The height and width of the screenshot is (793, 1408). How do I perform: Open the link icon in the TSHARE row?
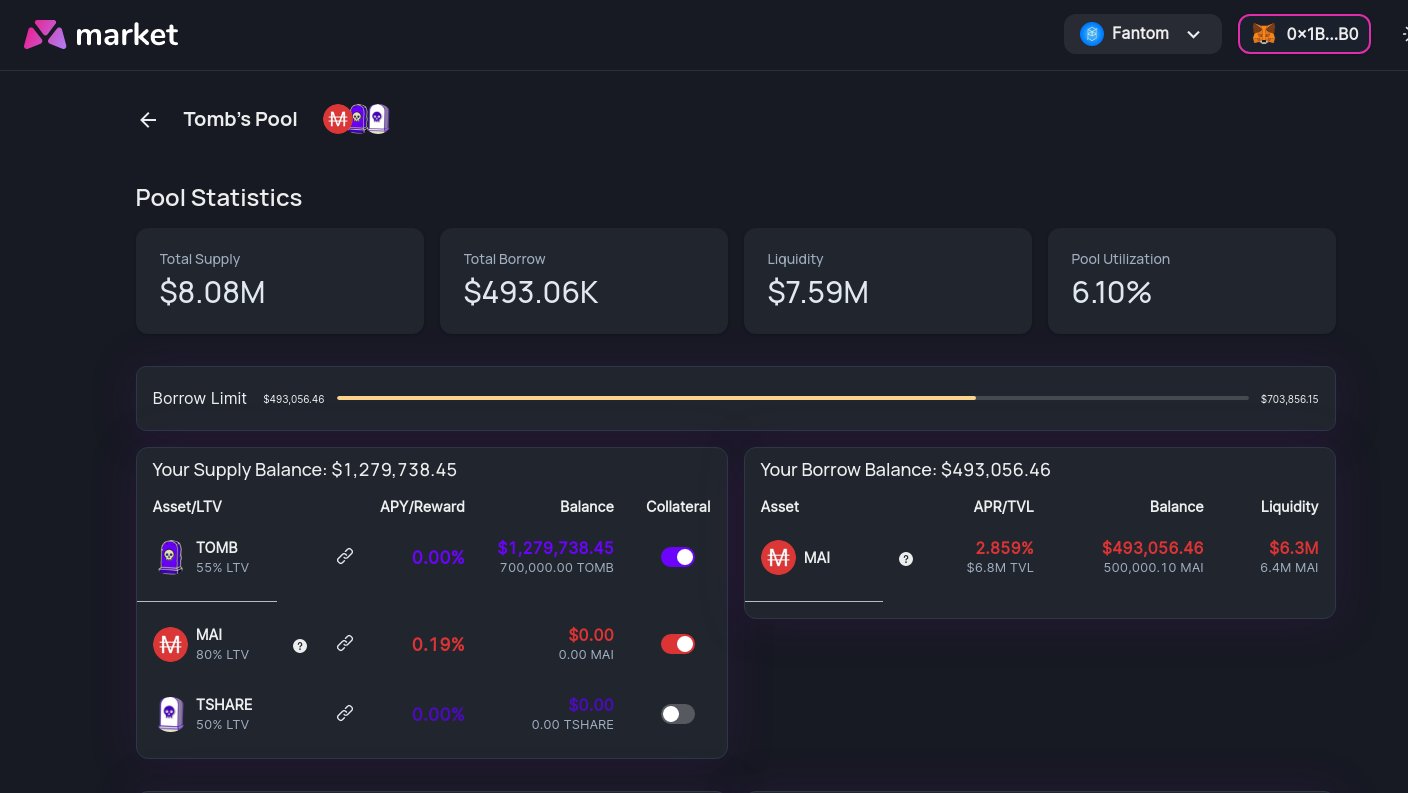pos(345,713)
